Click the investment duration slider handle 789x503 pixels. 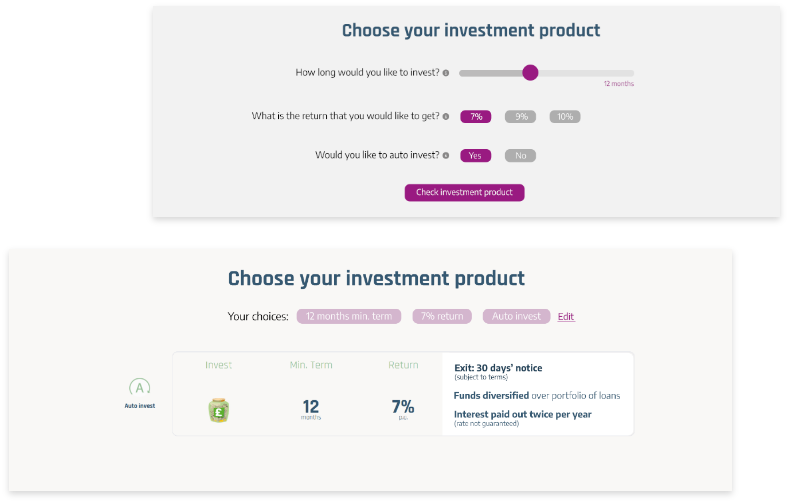[530, 72]
